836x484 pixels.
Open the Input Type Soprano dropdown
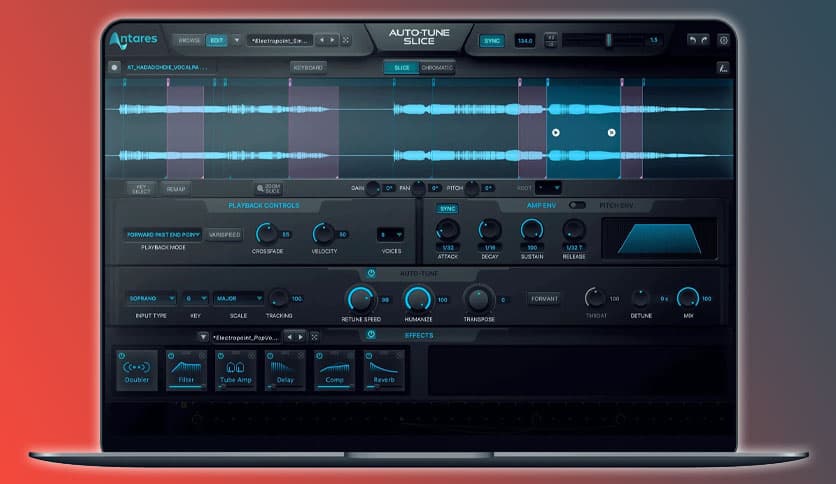point(151,299)
